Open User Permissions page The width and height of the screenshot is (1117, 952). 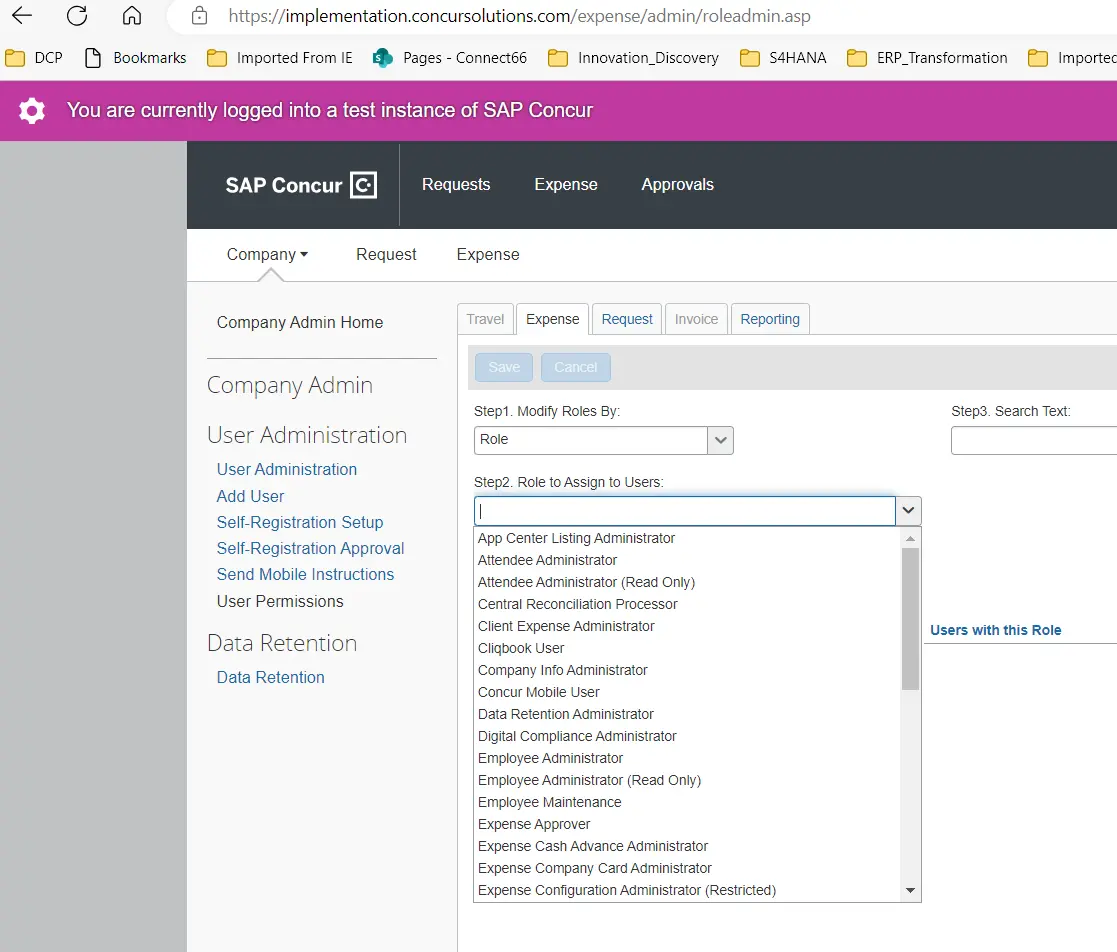(x=280, y=601)
